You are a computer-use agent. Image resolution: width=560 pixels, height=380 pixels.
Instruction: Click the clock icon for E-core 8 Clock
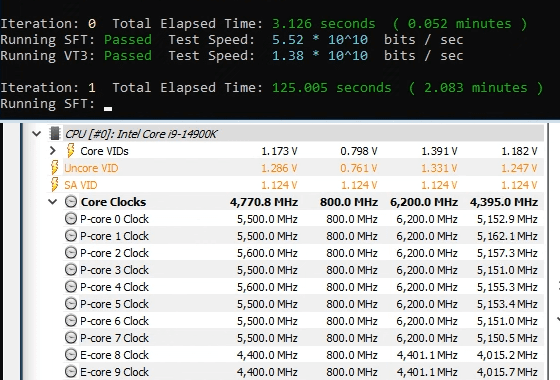(x=71, y=355)
